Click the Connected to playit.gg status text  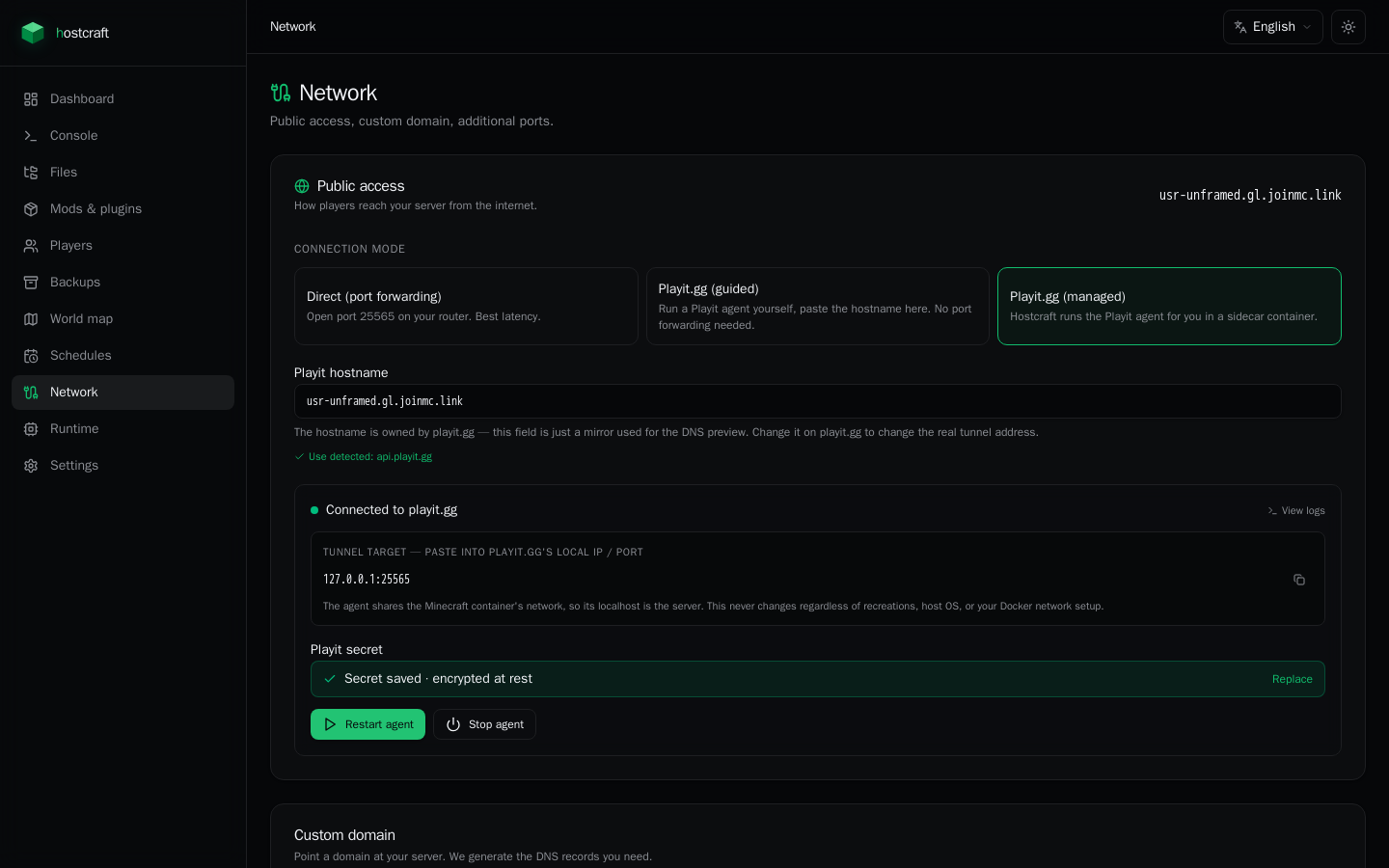(392, 510)
